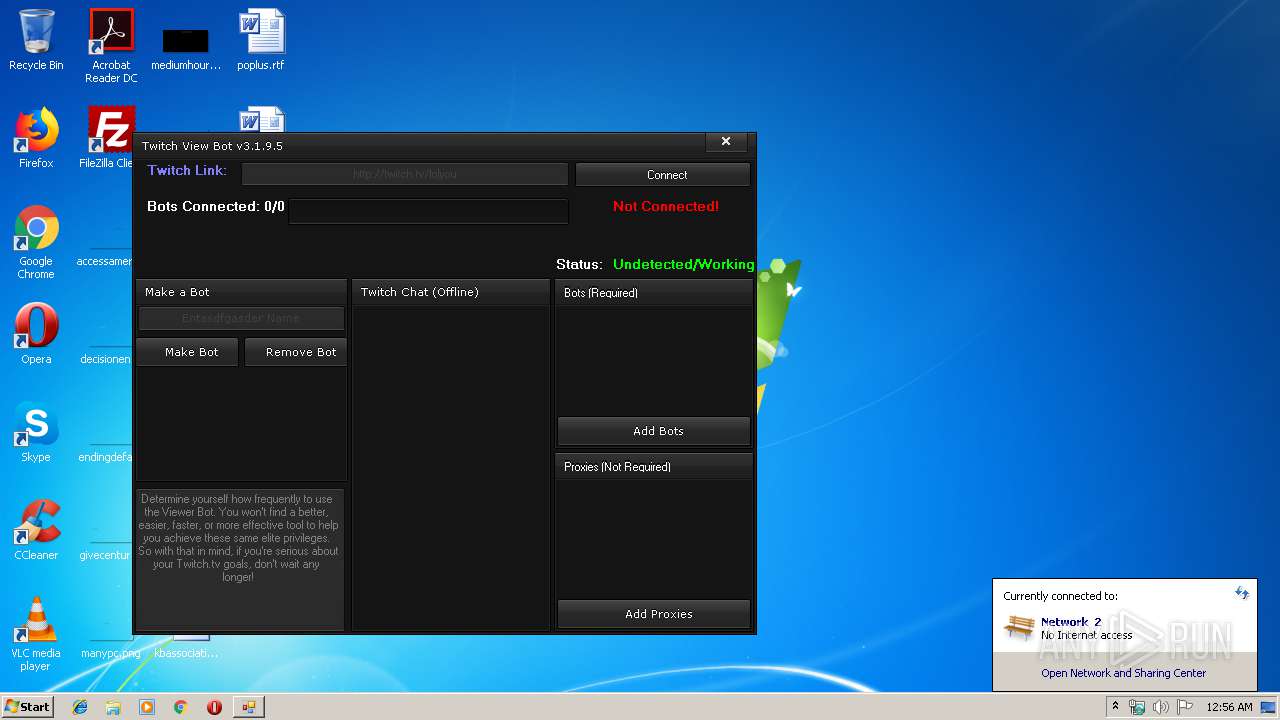Open the Skype desktop icon
Screen dimensions: 1280x720
tap(36, 432)
